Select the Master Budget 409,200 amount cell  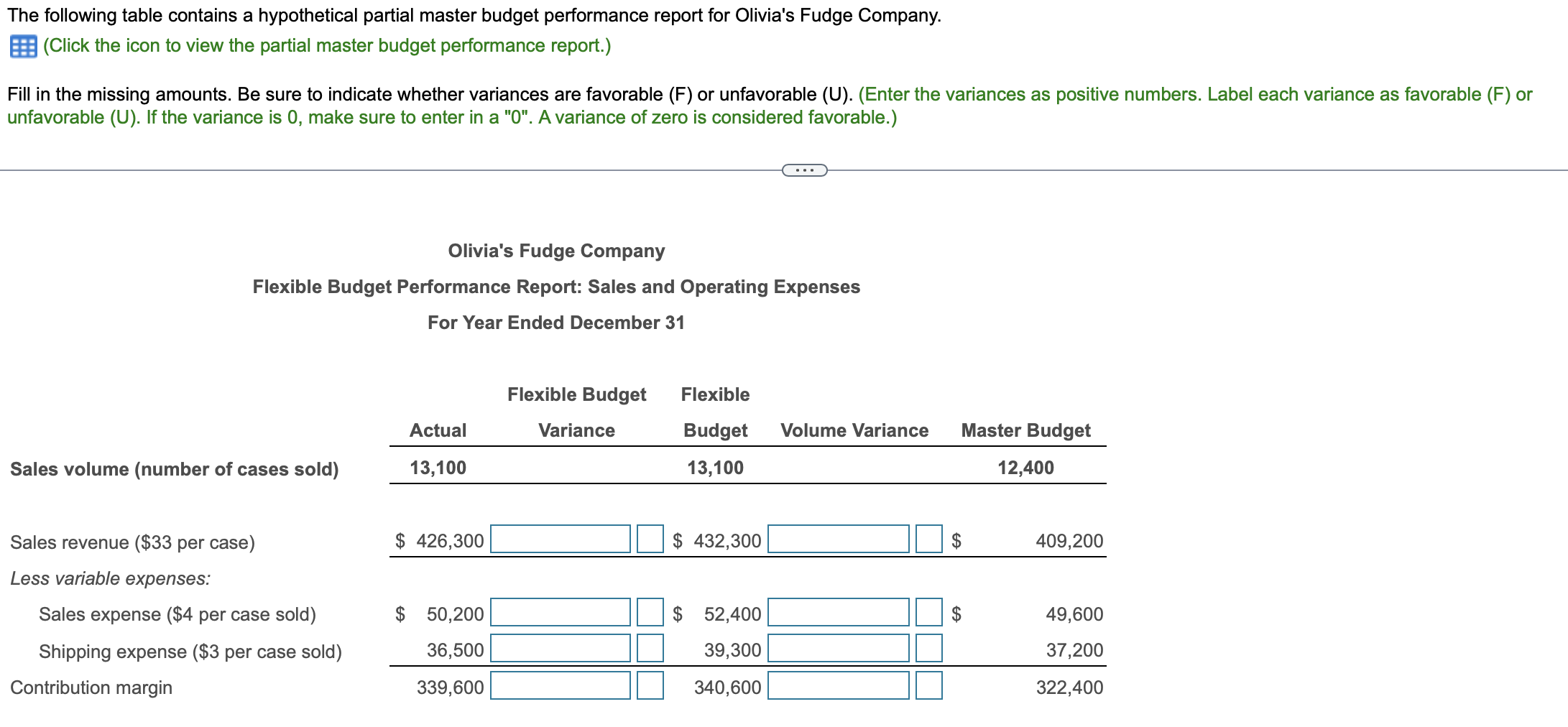point(1070,540)
